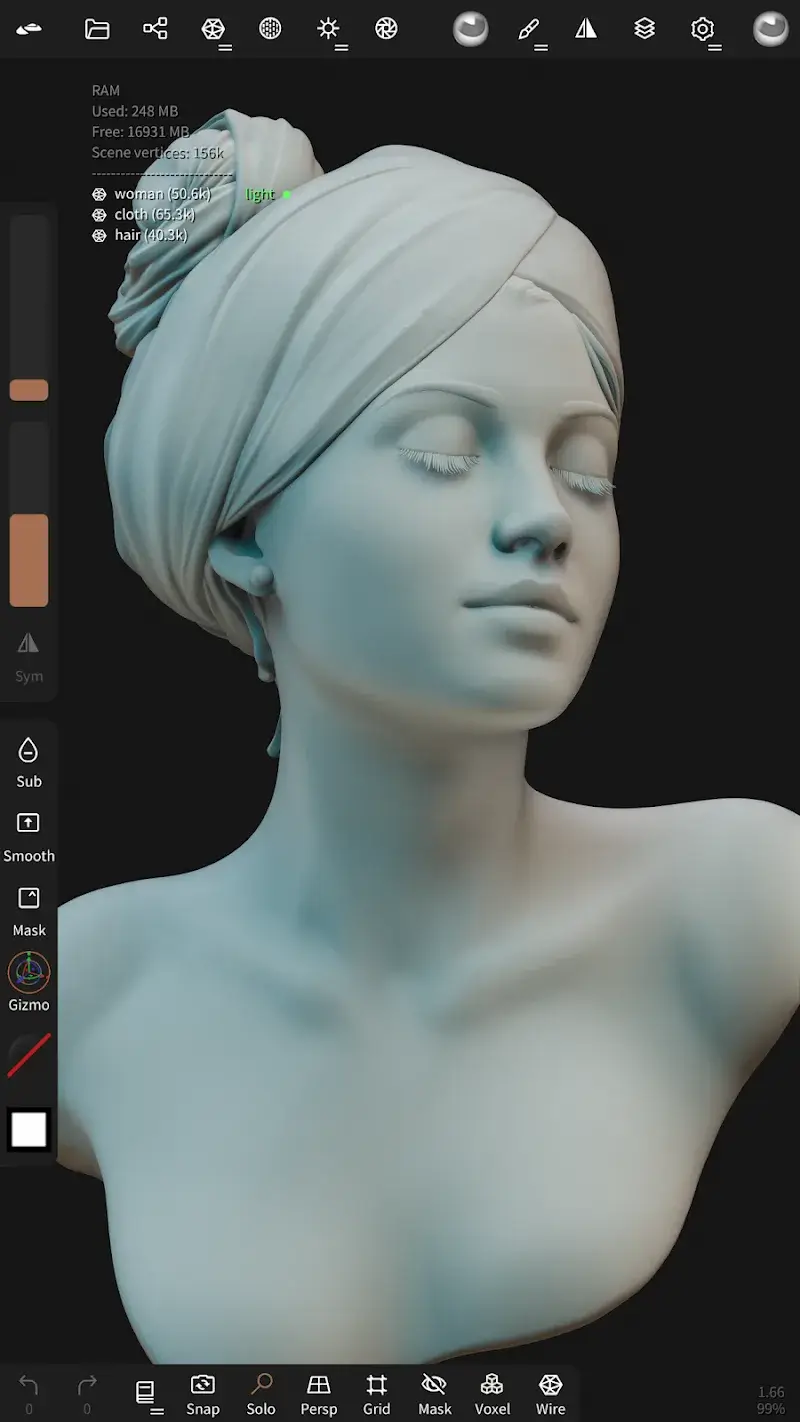The width and height of the screenshot is (800, 1422).
Task: Open the Files panel
Action: point(97,29)
